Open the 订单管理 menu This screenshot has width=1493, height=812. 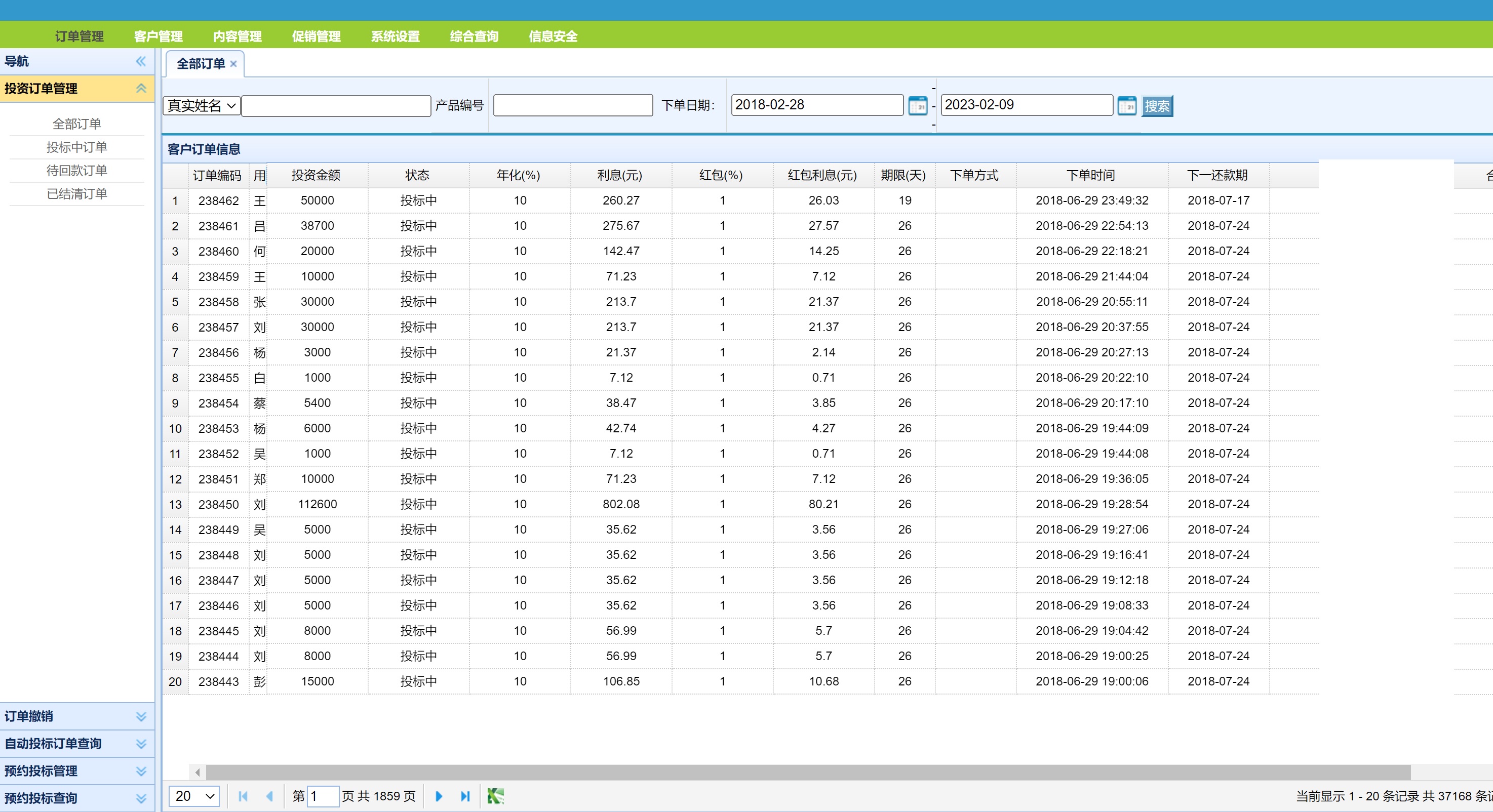80,36
